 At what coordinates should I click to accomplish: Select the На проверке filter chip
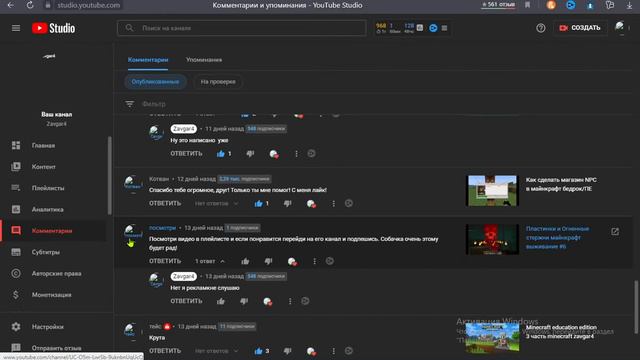coord(218,82)
